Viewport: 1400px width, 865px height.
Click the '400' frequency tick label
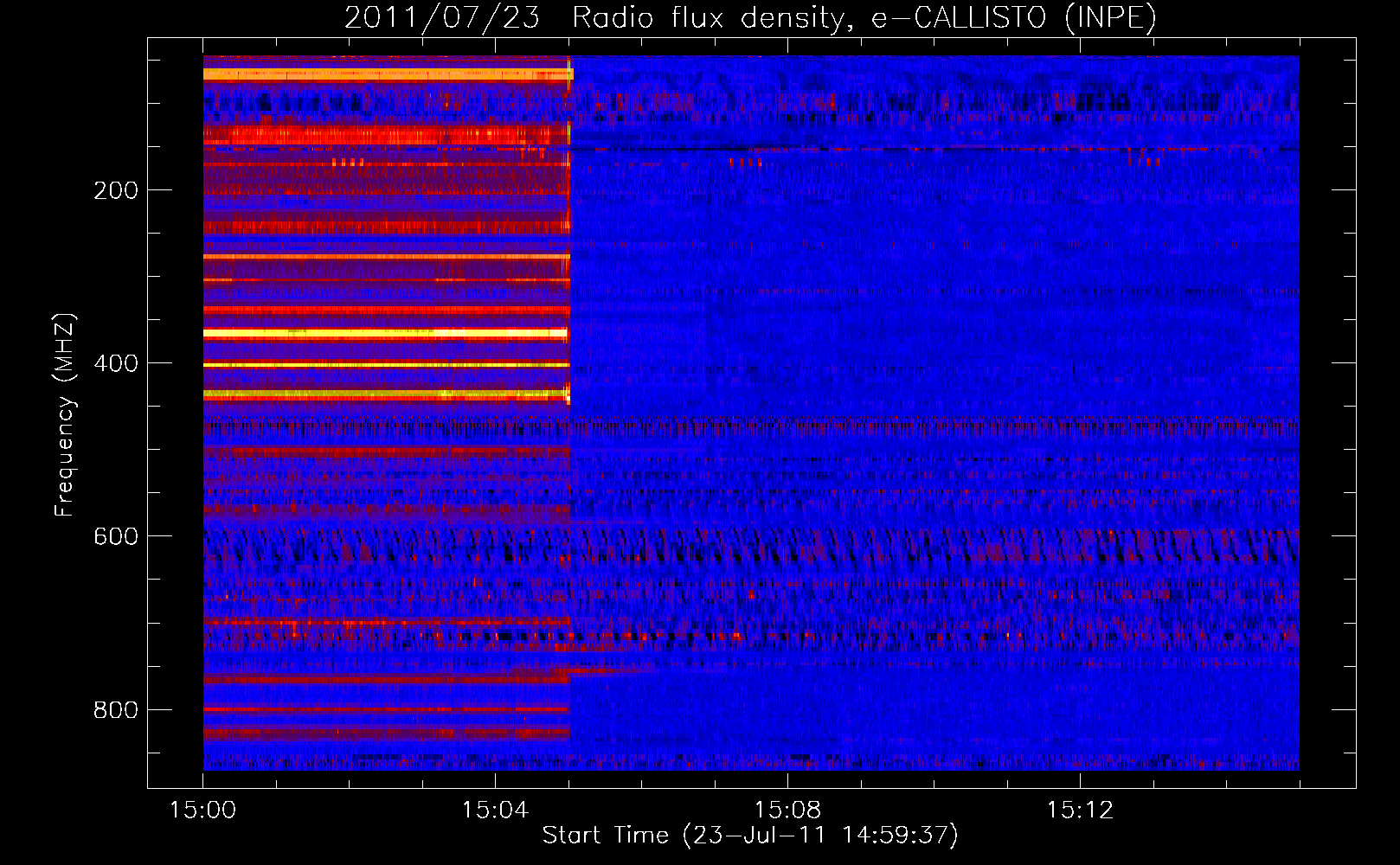[116, 363]
